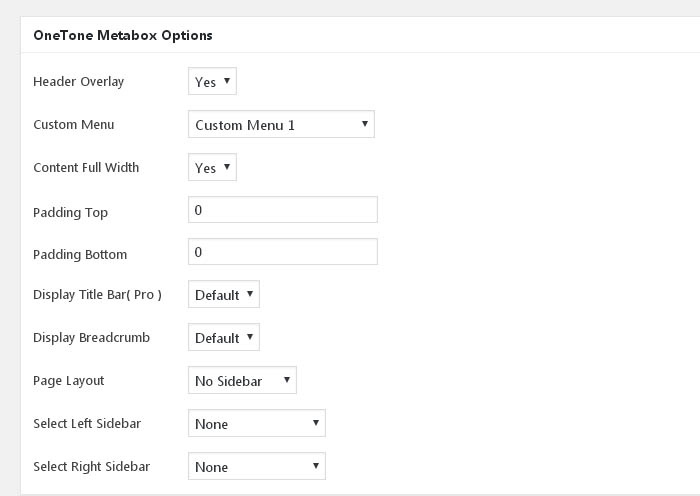Click the Custom Menu label

click(74, 125)
